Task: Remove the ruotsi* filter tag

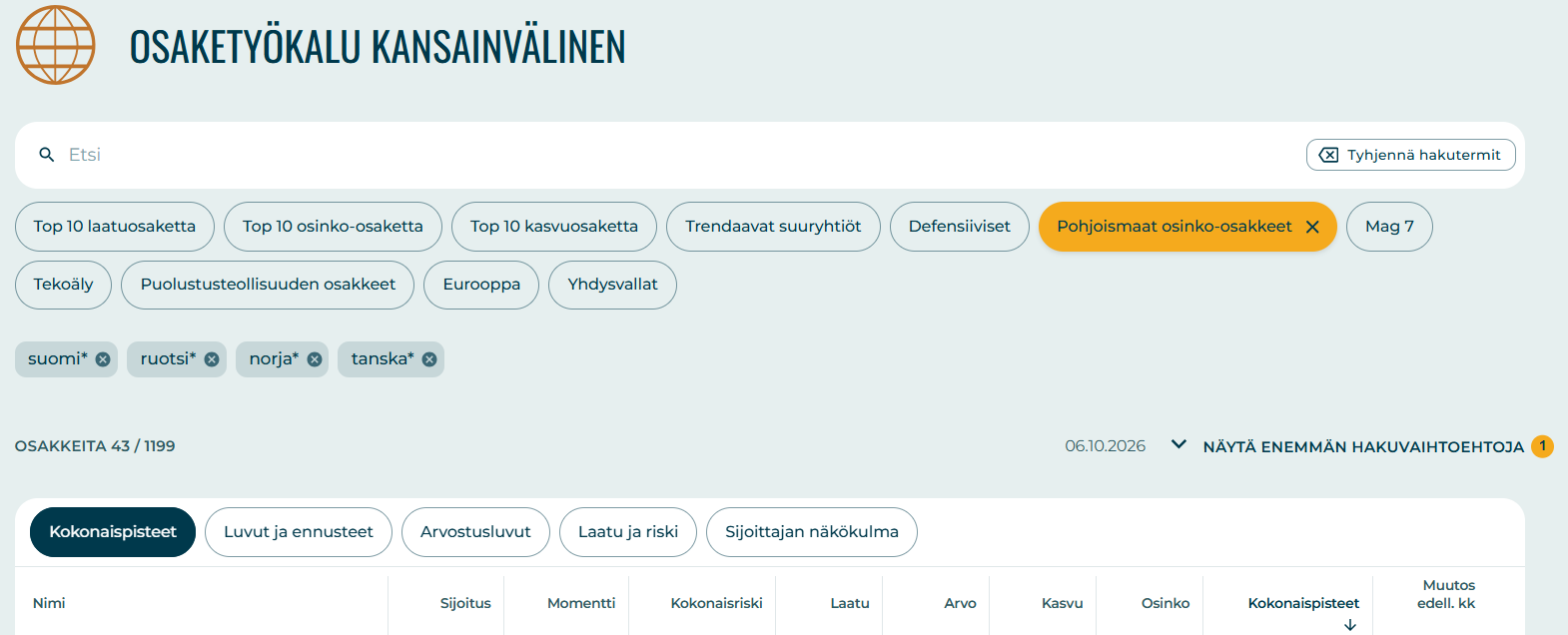Action: (x=212, y=359)
